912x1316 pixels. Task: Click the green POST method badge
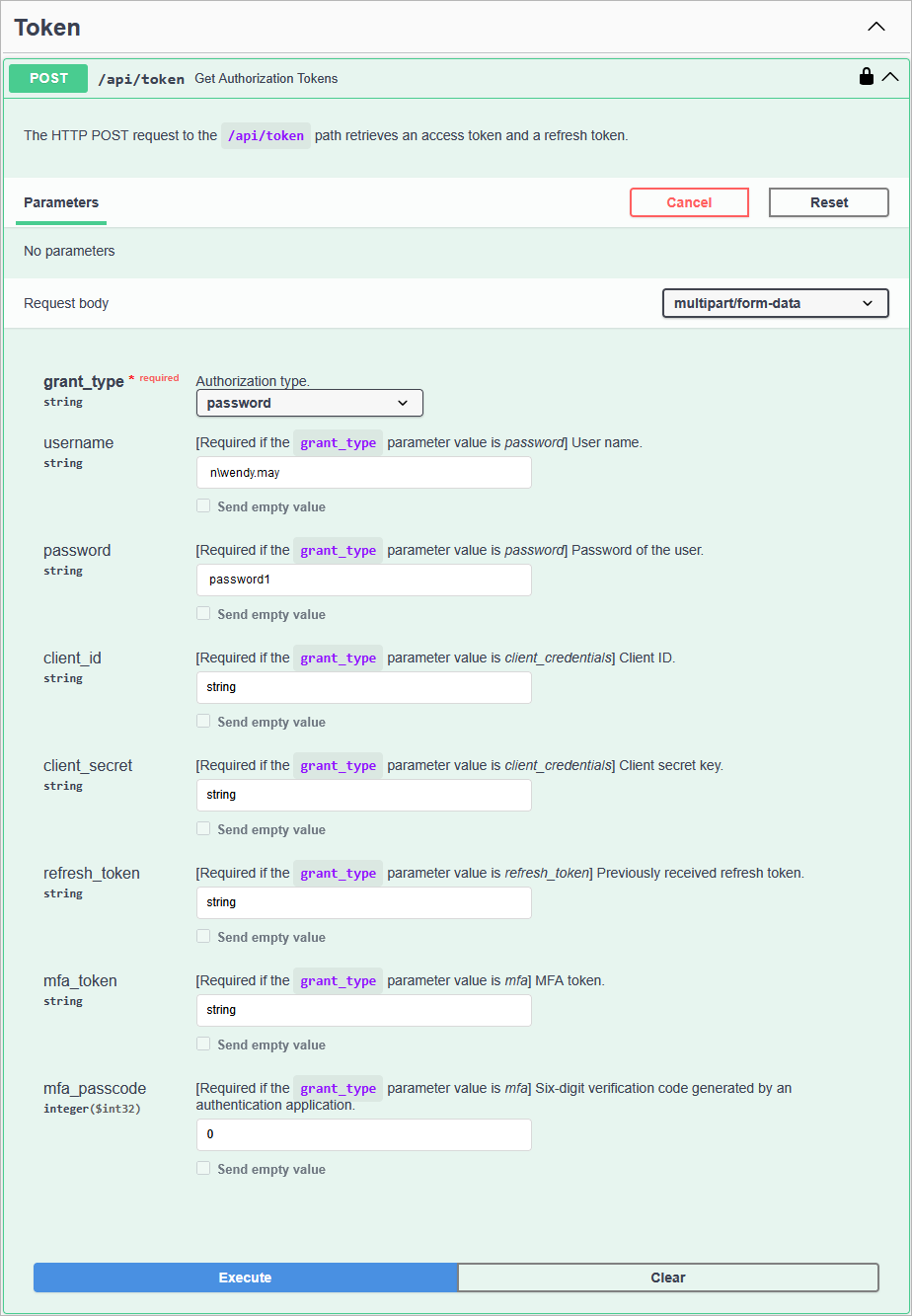pos(47,77)
